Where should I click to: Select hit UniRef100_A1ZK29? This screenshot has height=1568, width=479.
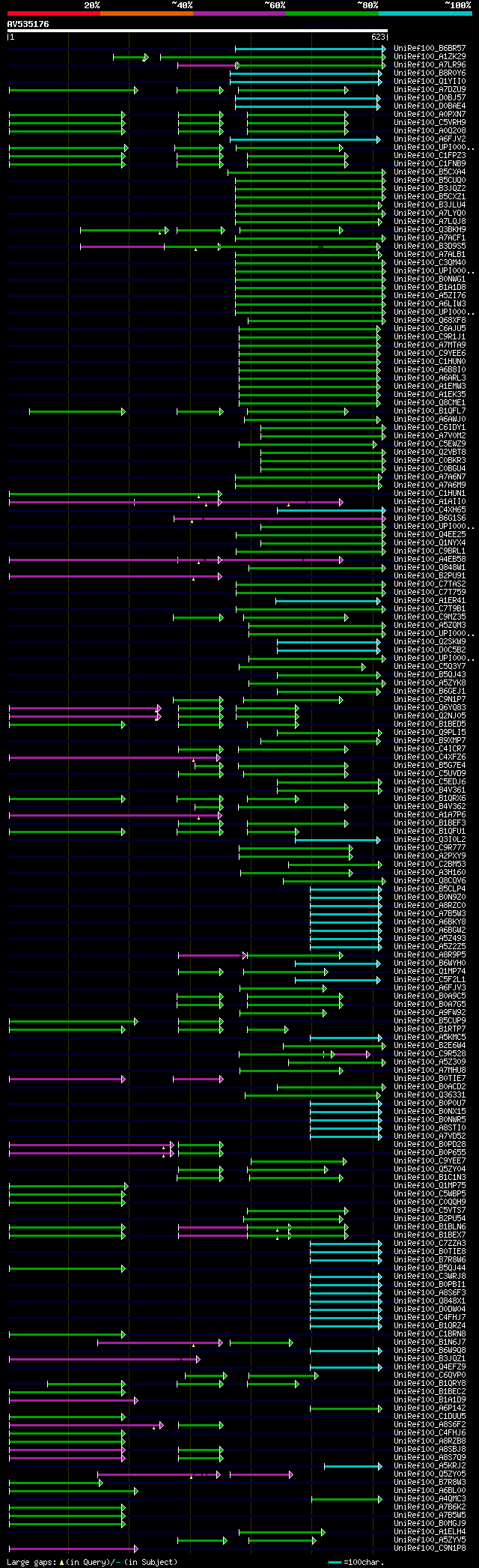430,56
